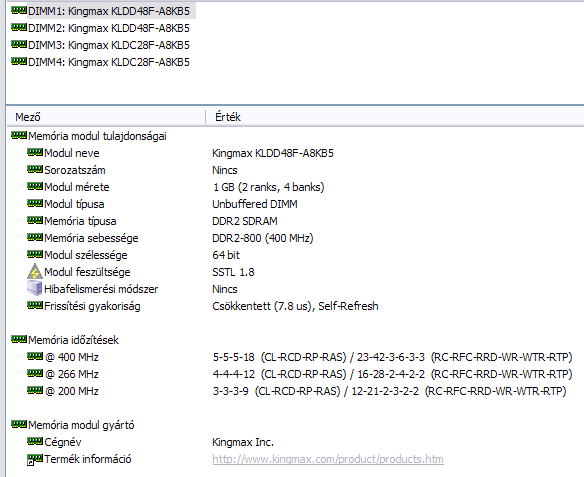The width and height of the screenshot is (584, 477).
Task: Click the 64 bit value
Action: [226, 255]
